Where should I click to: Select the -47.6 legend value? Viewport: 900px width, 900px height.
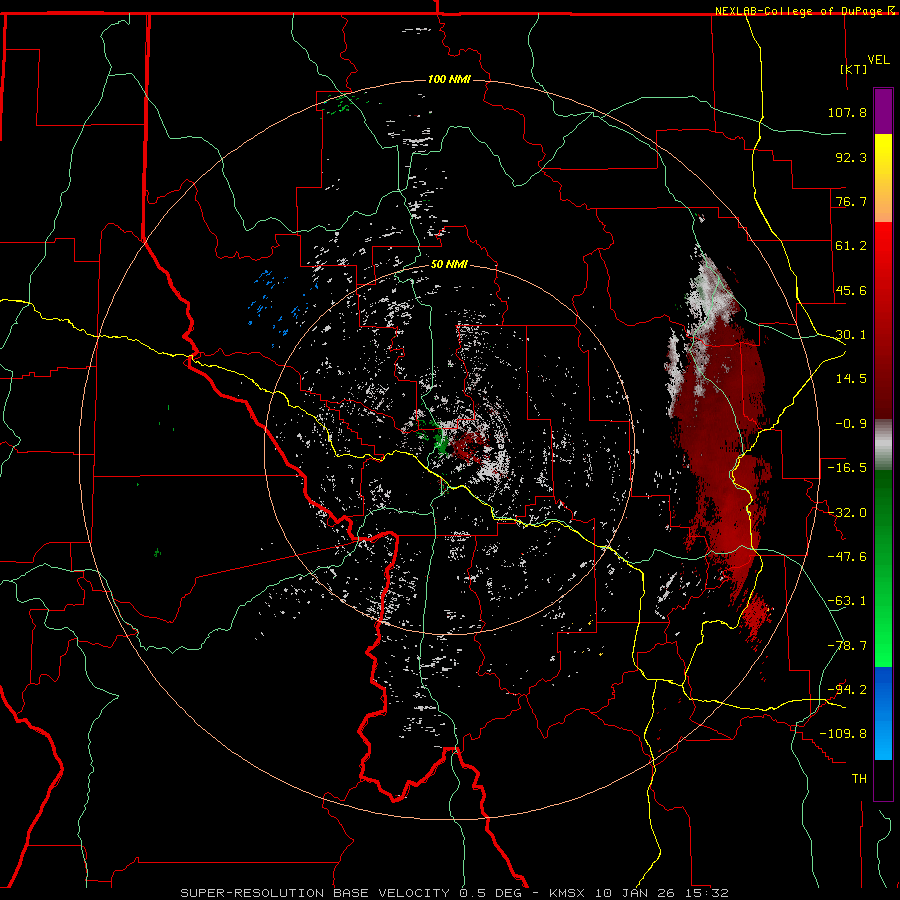point(847,557)
